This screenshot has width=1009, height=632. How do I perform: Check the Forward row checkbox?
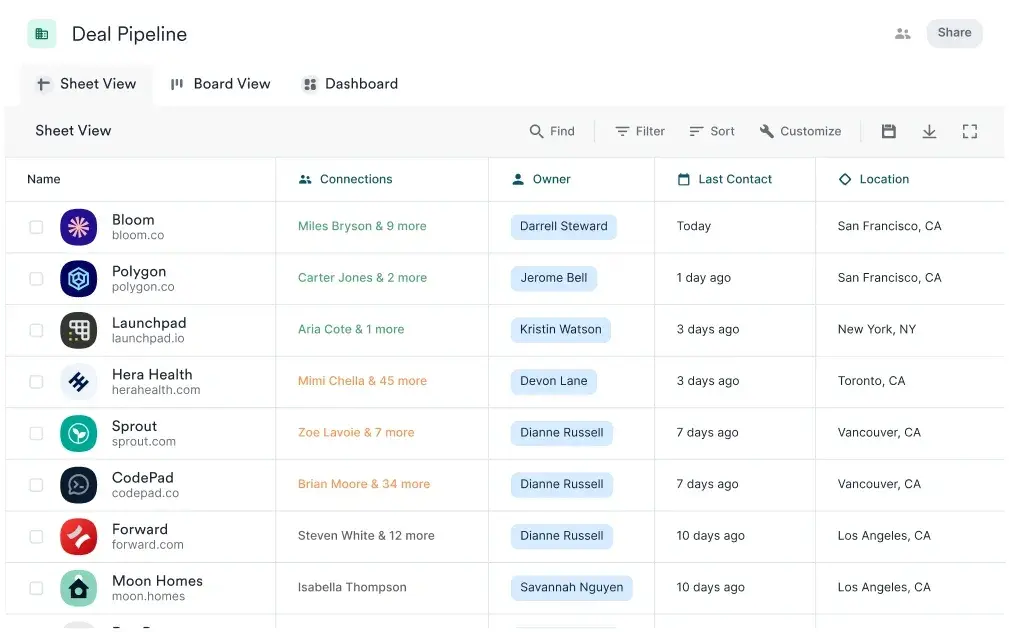[36, 537]
